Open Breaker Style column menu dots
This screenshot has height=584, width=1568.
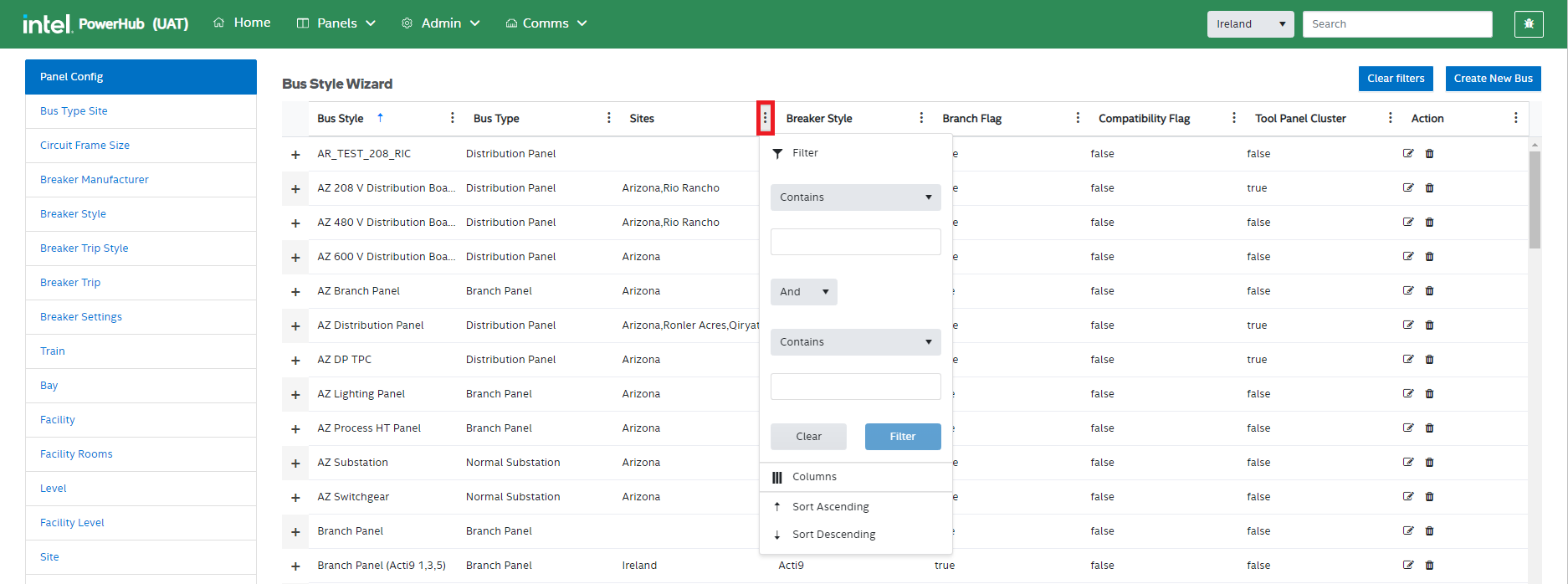(921, 118)
